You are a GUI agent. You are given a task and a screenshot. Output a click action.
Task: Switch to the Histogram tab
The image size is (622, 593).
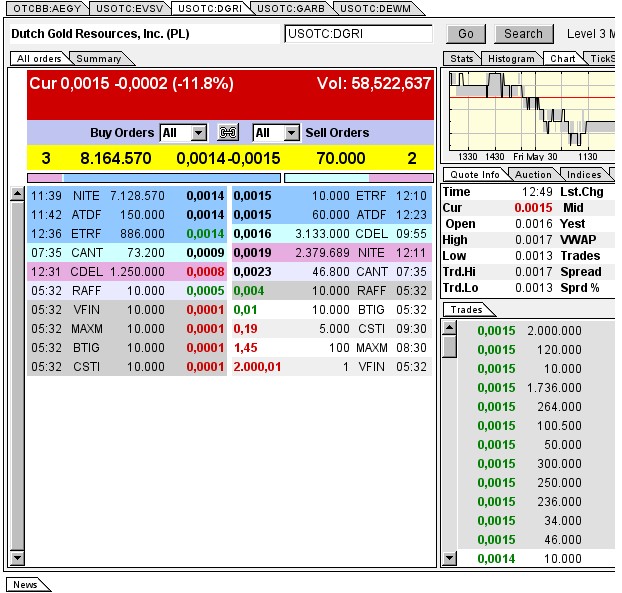click(x=511, y=59)
